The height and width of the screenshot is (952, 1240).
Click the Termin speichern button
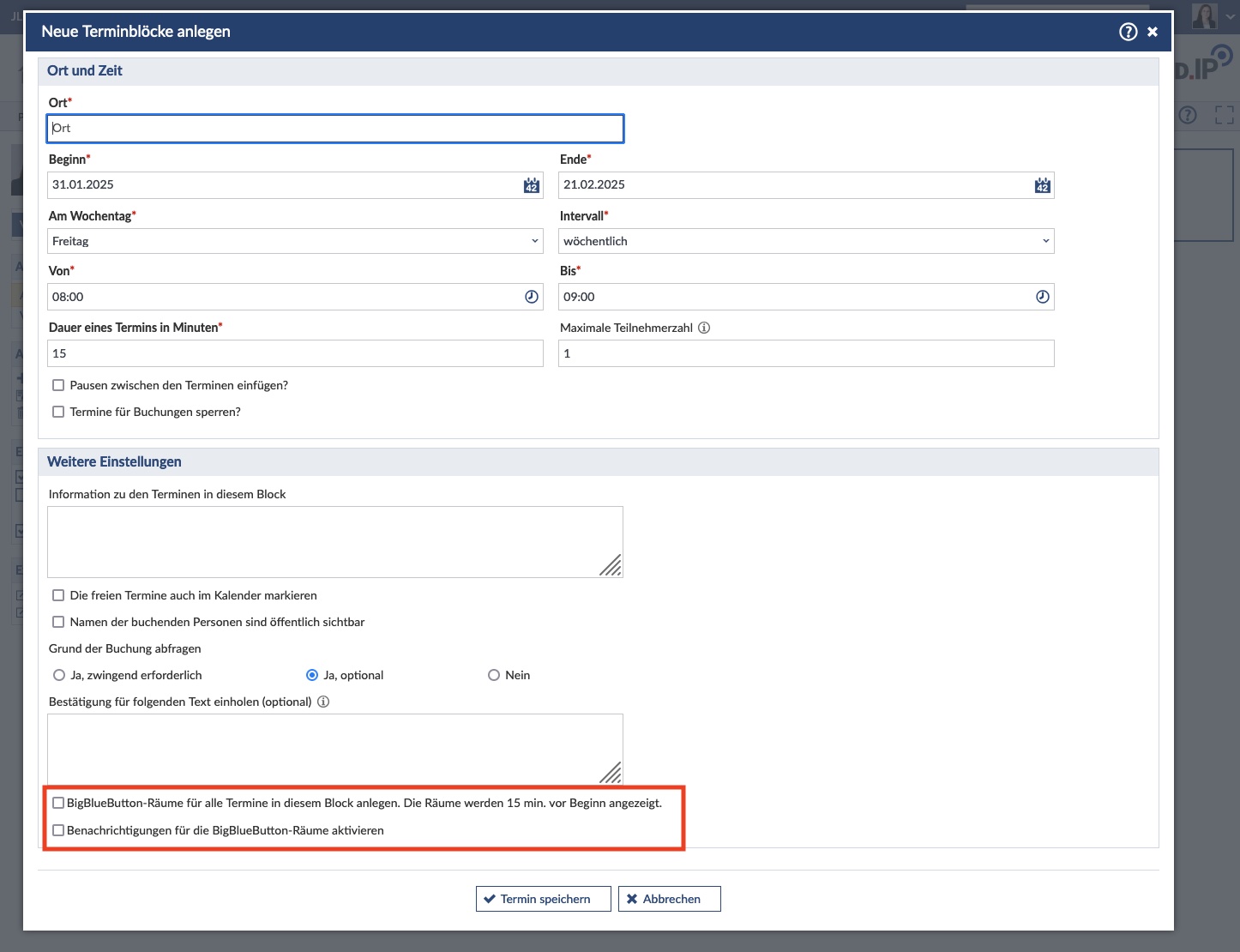point(543,899)
